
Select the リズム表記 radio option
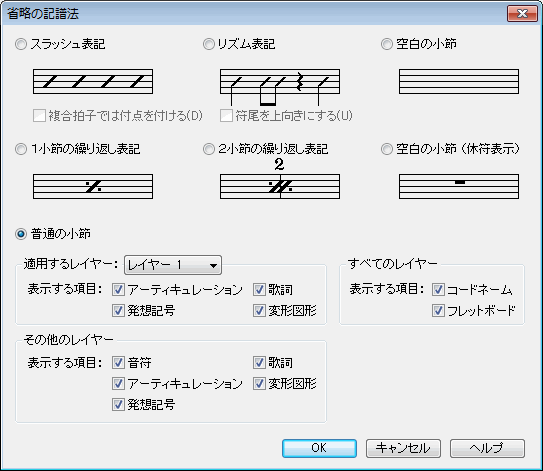coord(208,44)
